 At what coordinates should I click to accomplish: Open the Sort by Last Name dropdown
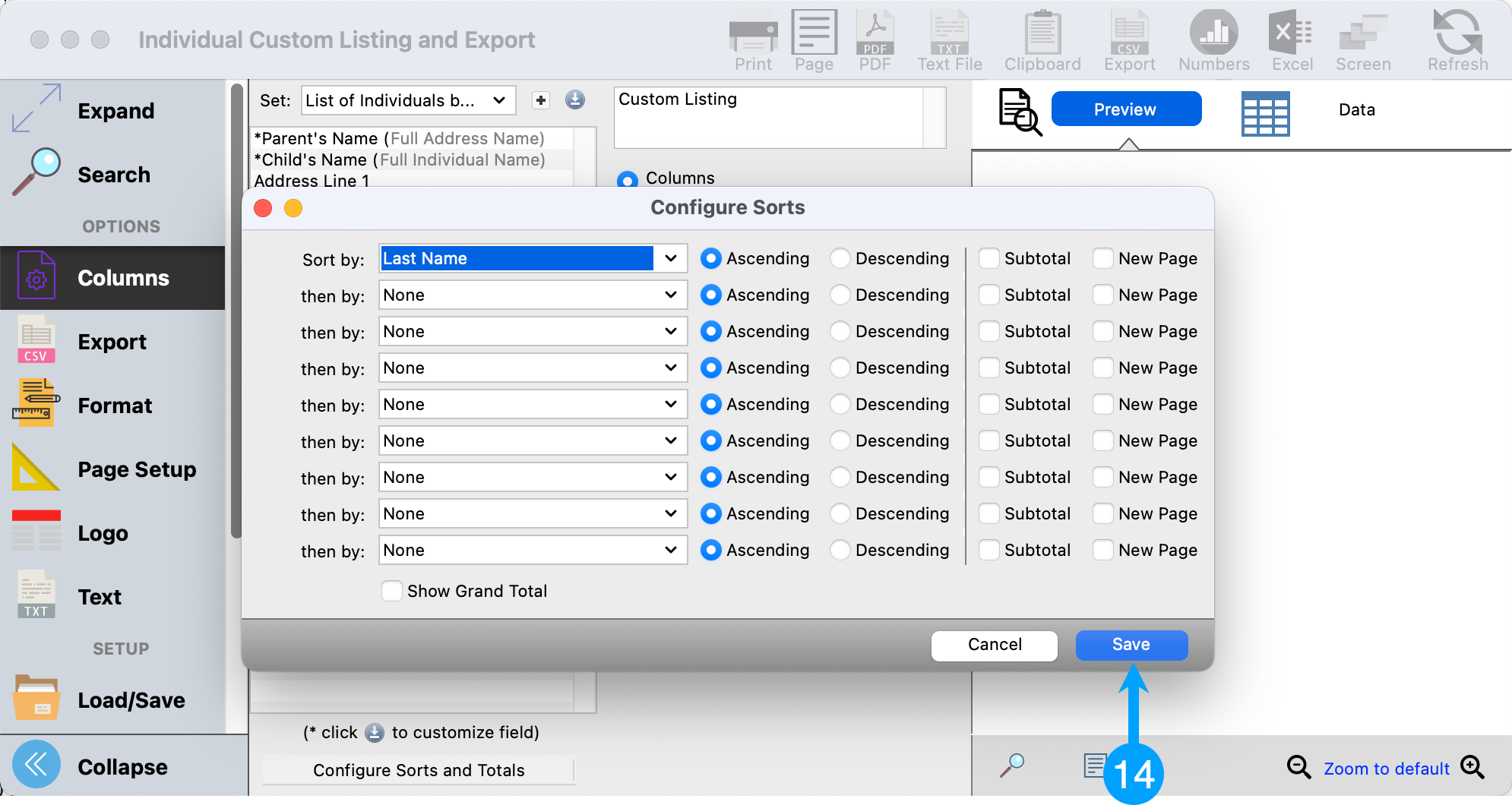coord(533,258)
